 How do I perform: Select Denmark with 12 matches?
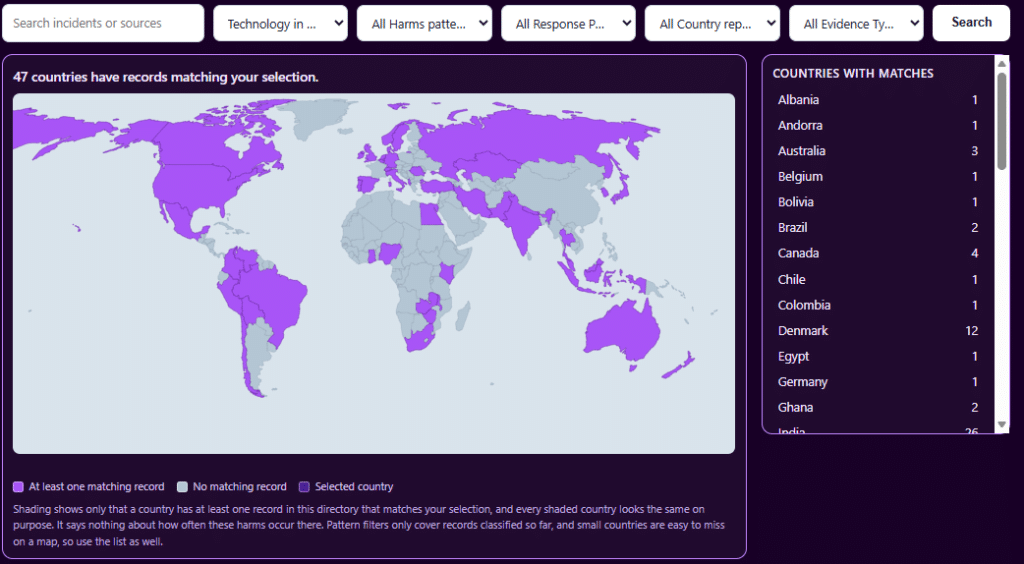pos(878,330)
